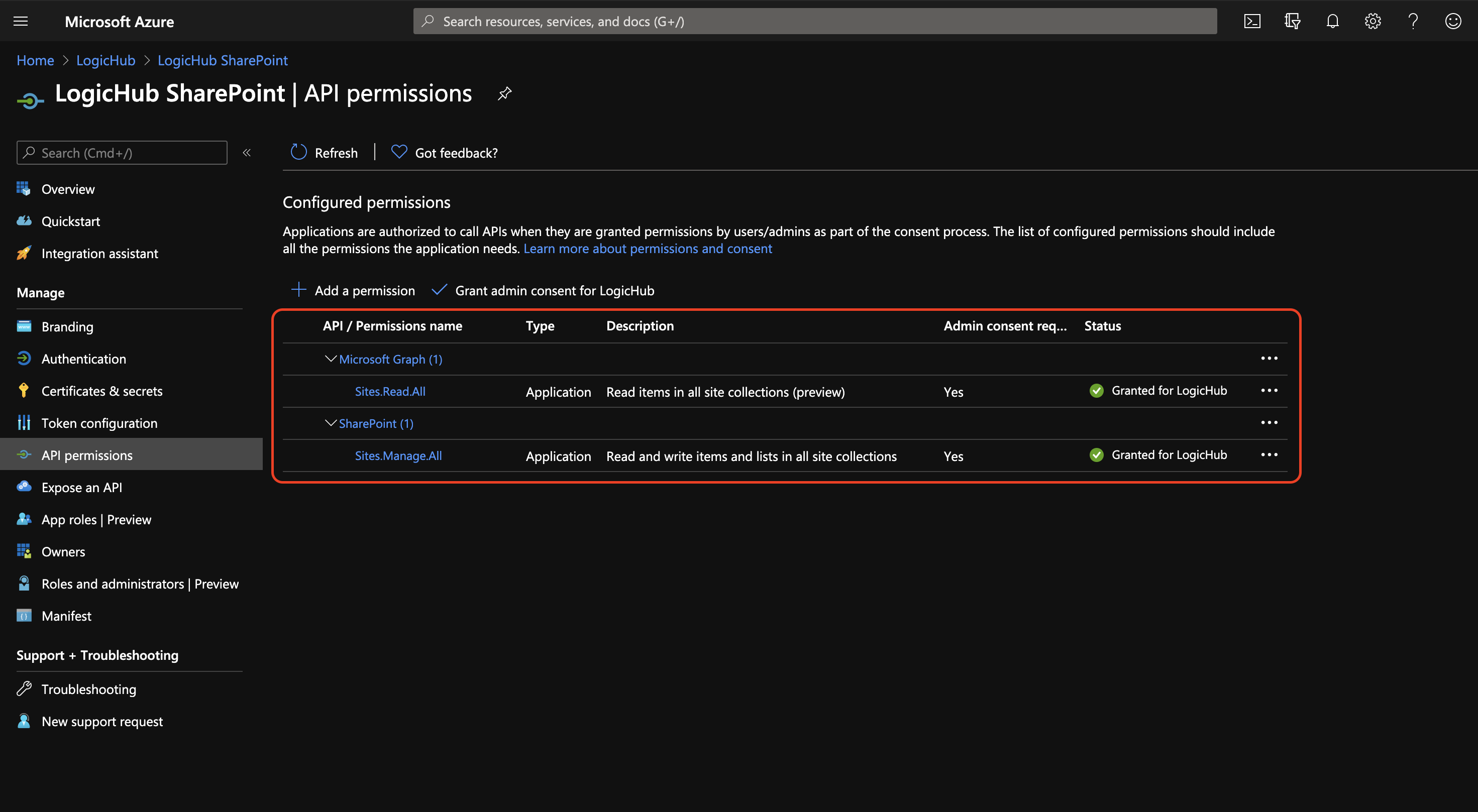Pin the API permissions page

pos(504,93)
